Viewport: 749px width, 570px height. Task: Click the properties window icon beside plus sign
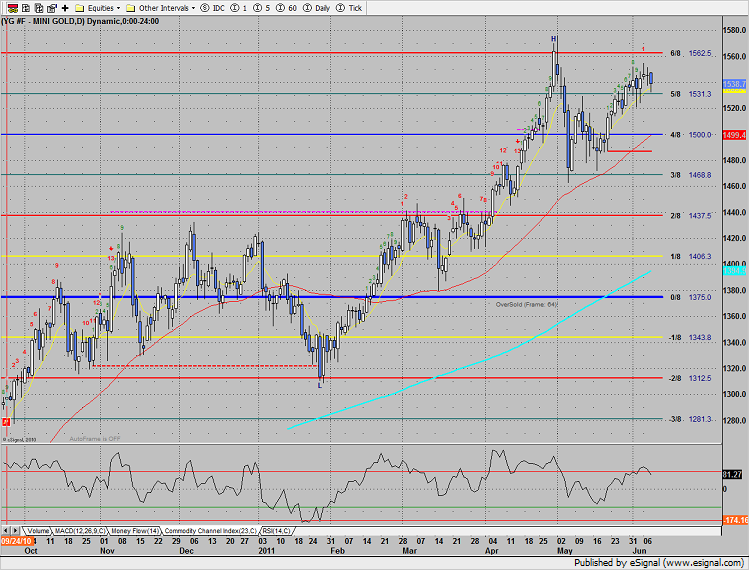(52, 8)
